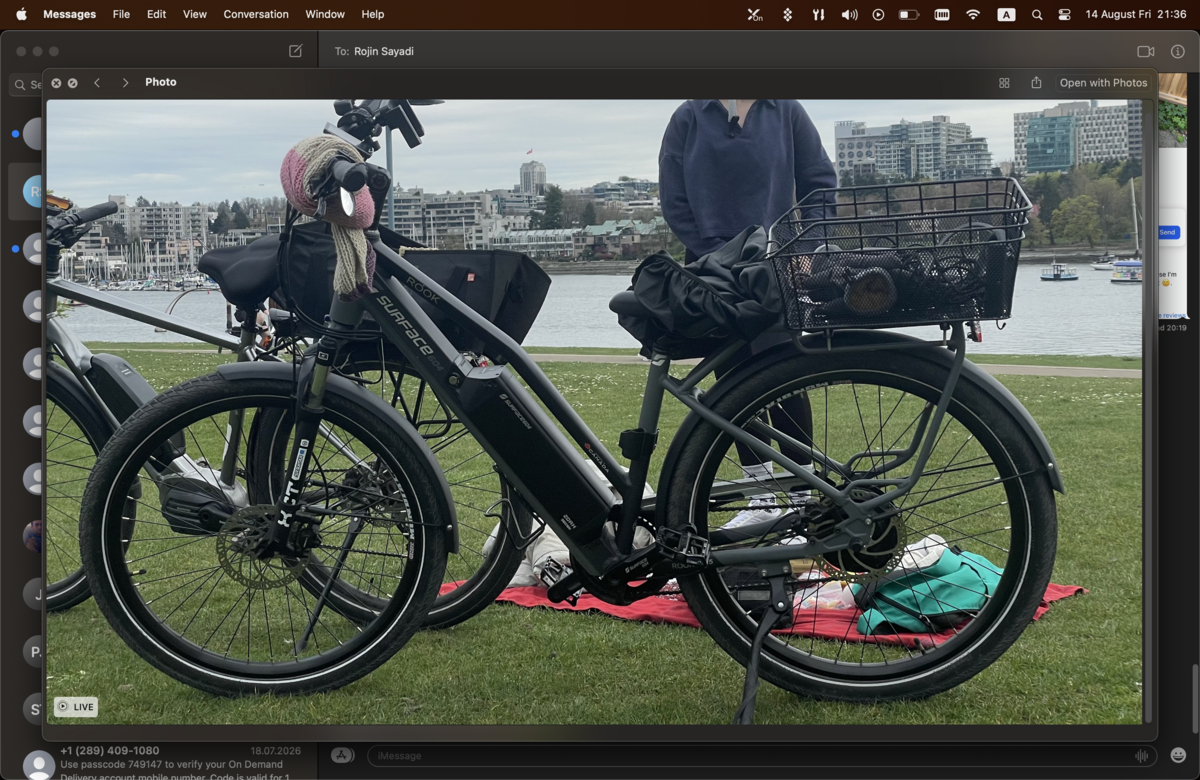This screenshot has height=780, width=1200.
Task: Click Open with Photos button
Action: [1103, 83]
